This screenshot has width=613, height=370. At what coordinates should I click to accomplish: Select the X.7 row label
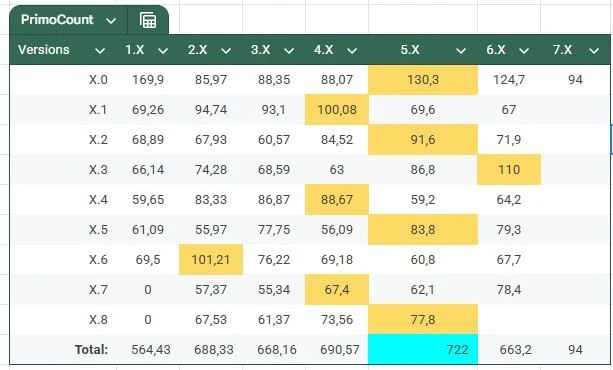pos(98,290)
